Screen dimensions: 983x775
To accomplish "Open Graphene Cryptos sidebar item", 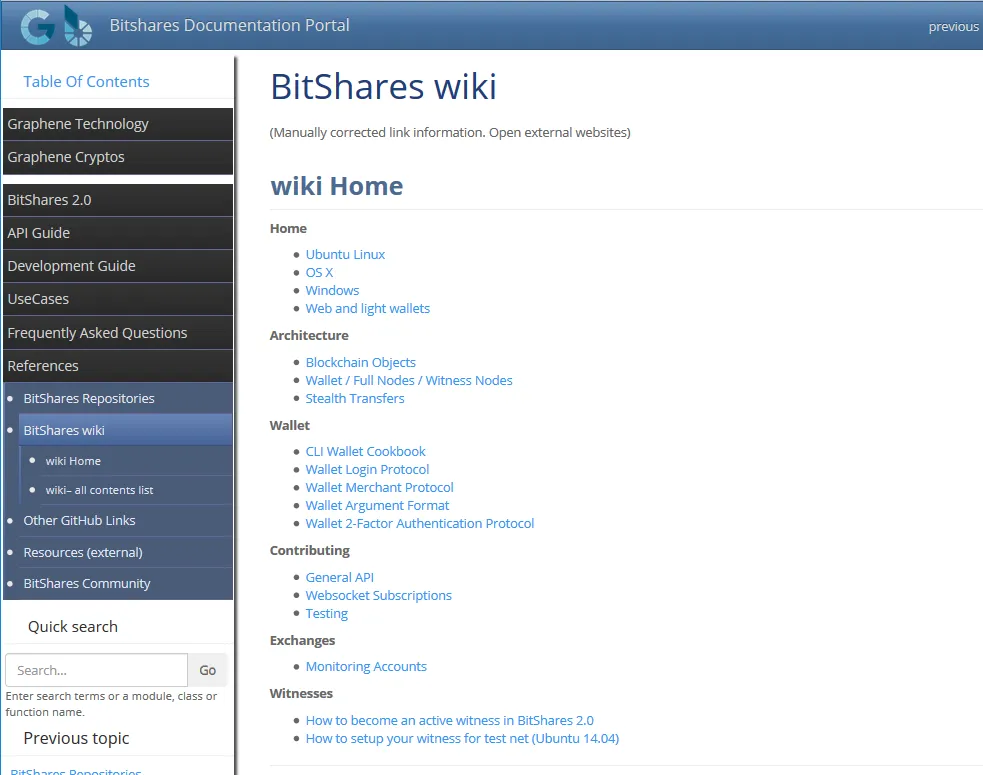I will (118, 157).
